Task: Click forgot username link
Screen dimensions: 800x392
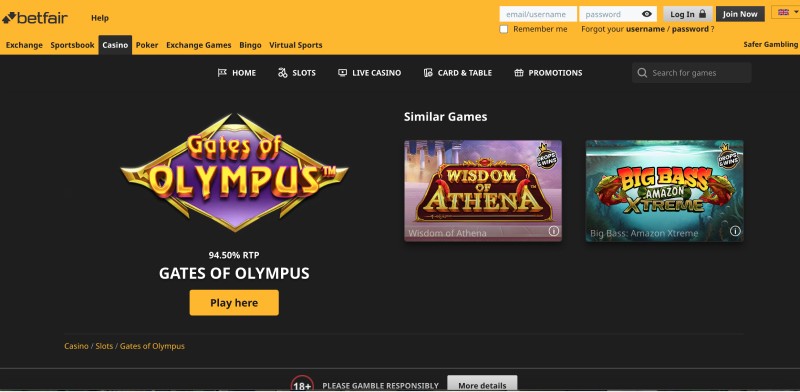Action: [645, 29]
